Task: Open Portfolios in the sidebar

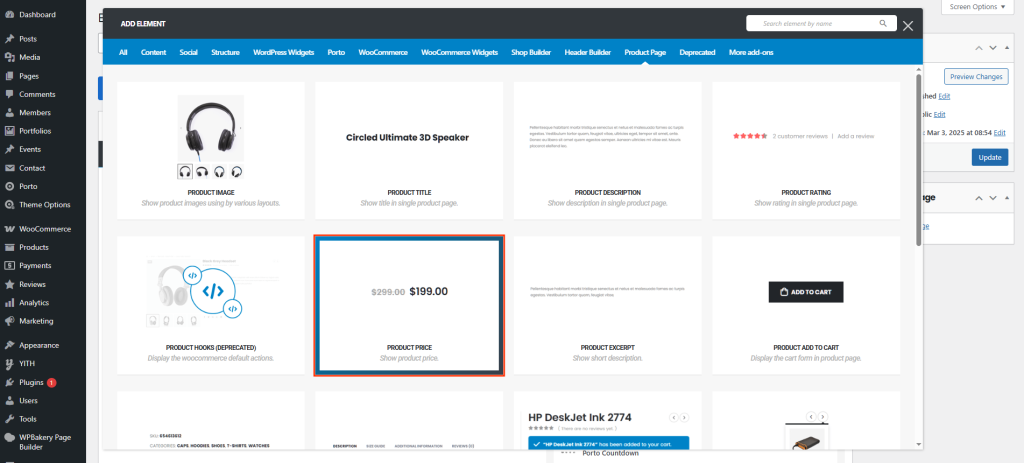Action: pos(35,130)
